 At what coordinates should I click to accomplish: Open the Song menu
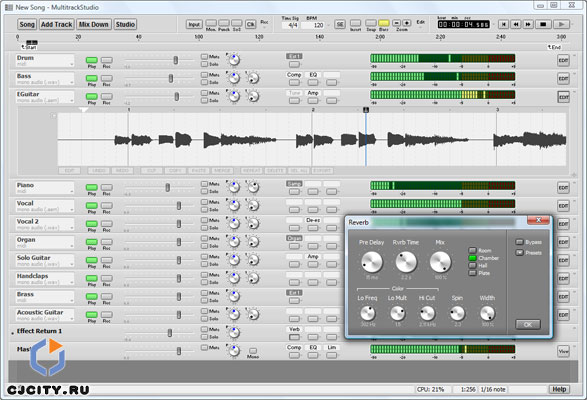tap(27, 24)
